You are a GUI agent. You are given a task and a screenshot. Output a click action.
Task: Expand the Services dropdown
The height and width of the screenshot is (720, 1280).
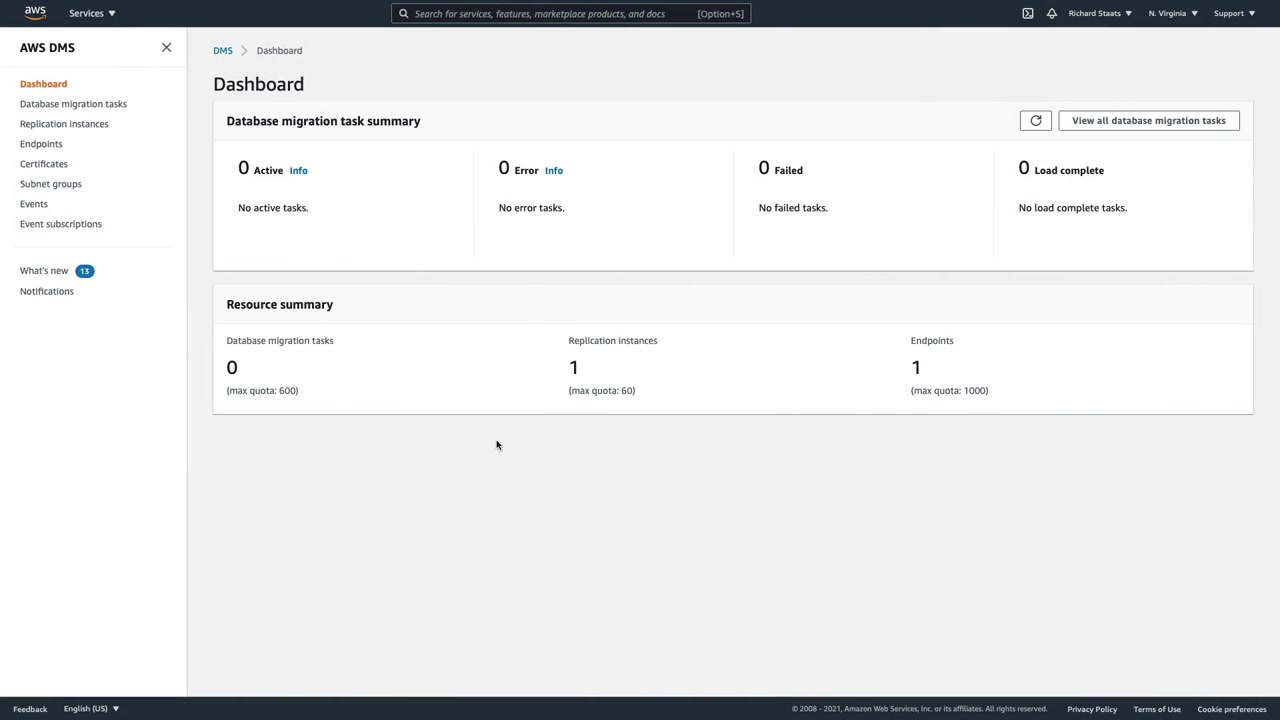click(x=92, y=13)
